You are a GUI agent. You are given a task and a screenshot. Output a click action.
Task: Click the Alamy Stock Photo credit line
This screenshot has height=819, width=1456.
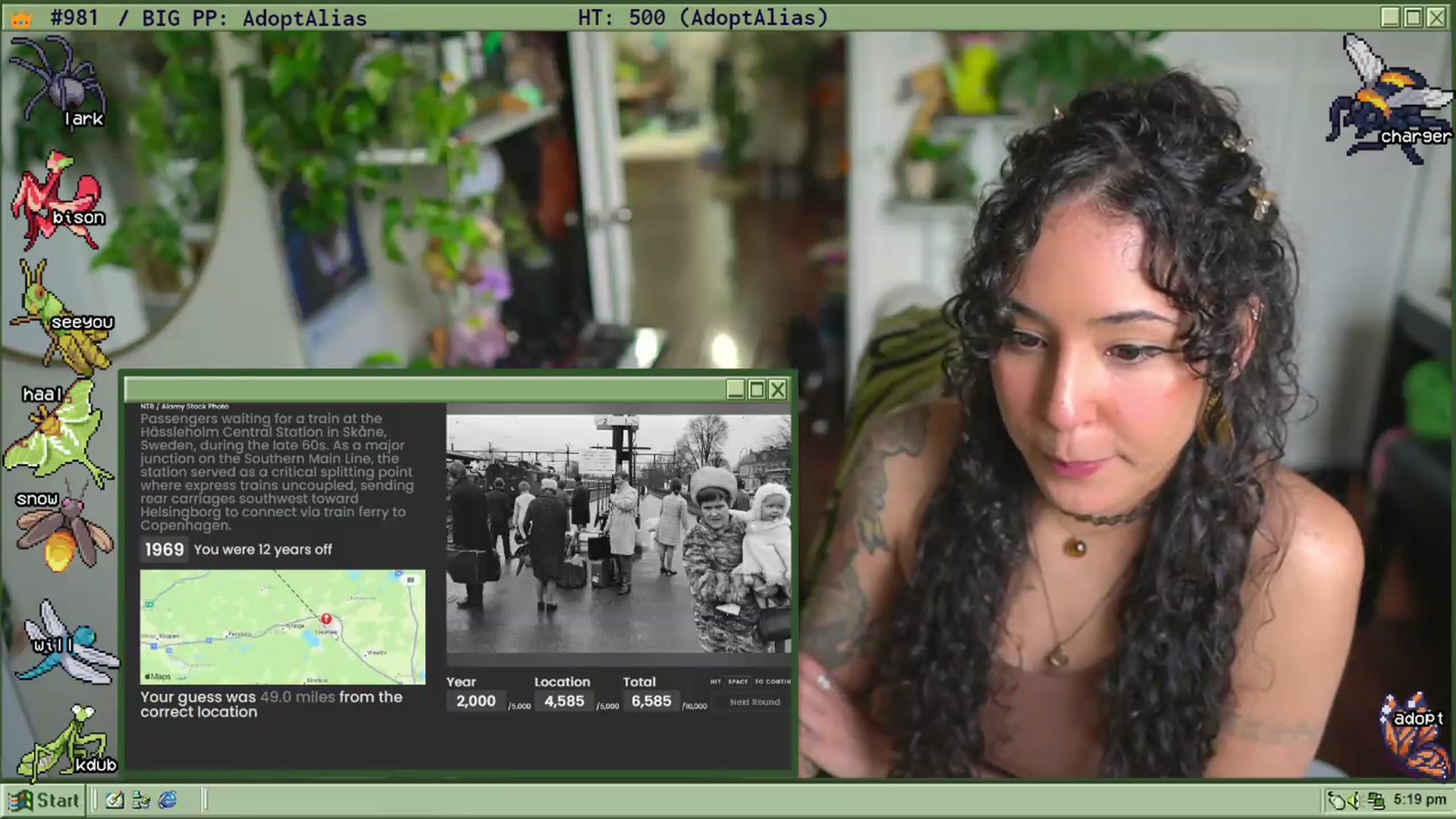pos(184,406)
